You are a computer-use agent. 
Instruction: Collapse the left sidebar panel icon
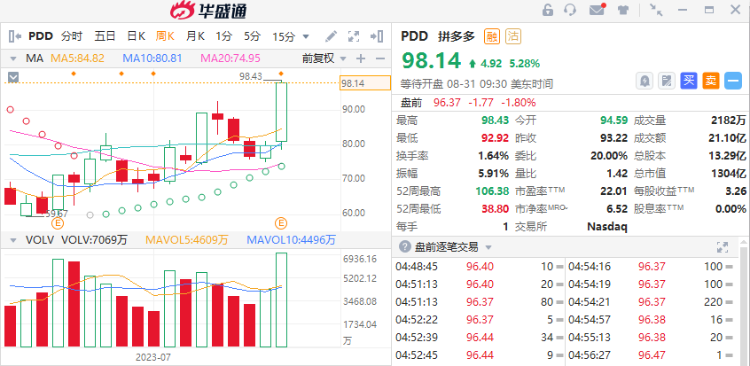[15, 36]
